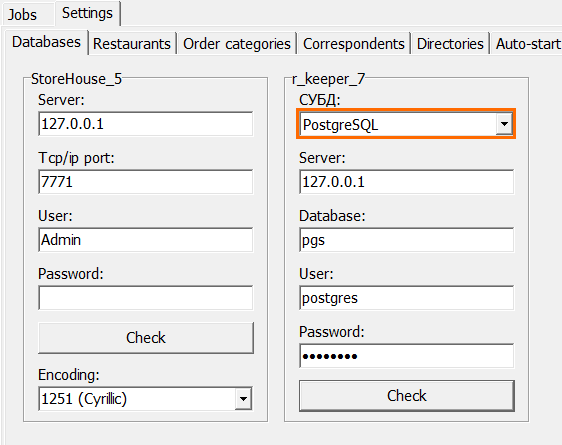
Task: Switch to the Settings tab
Action: 87,14
